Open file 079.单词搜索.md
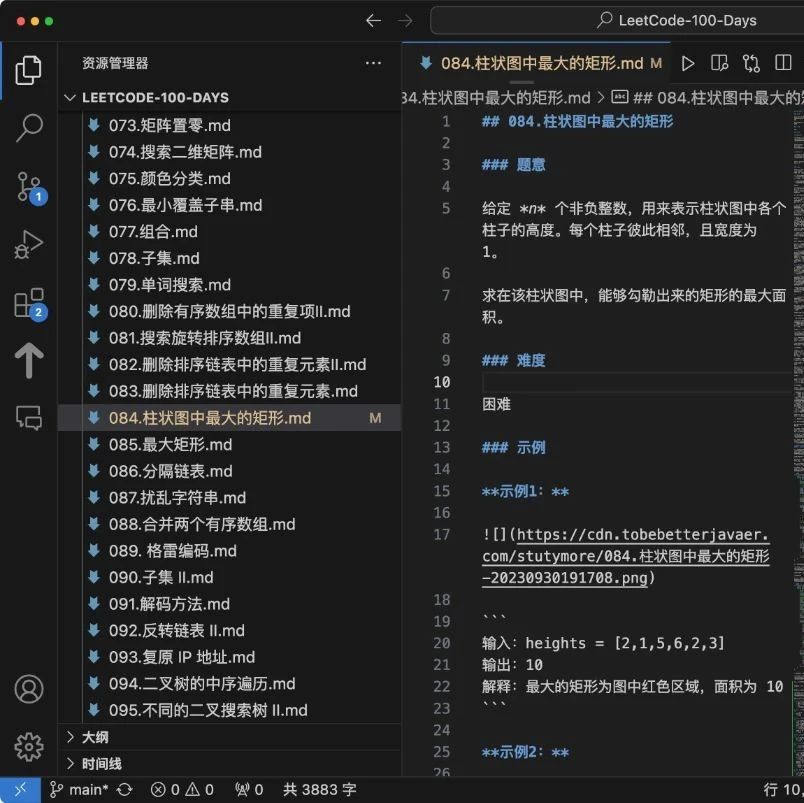This screenshot has height=803, width=804. (x=230, y=285)
